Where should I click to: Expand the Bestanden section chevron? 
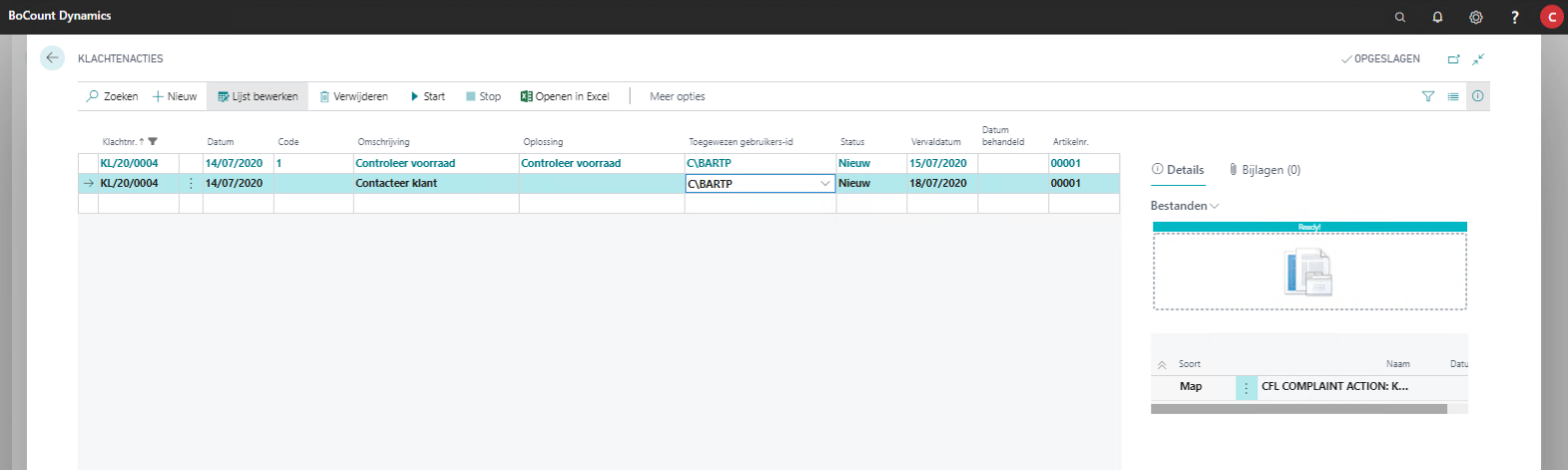[x=1214, y=206]
